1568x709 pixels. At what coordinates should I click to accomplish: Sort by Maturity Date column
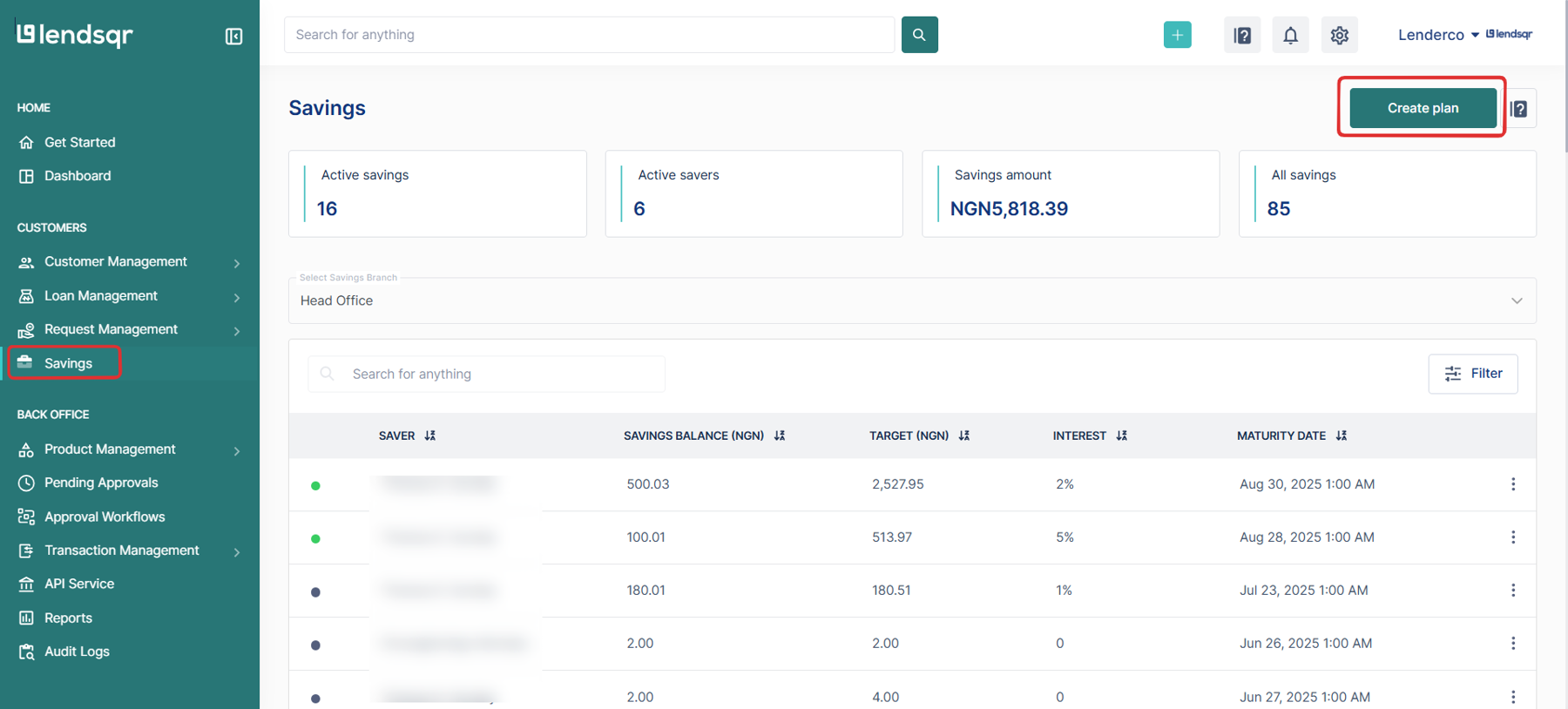pyautogui.click(x=1342, y=436)
